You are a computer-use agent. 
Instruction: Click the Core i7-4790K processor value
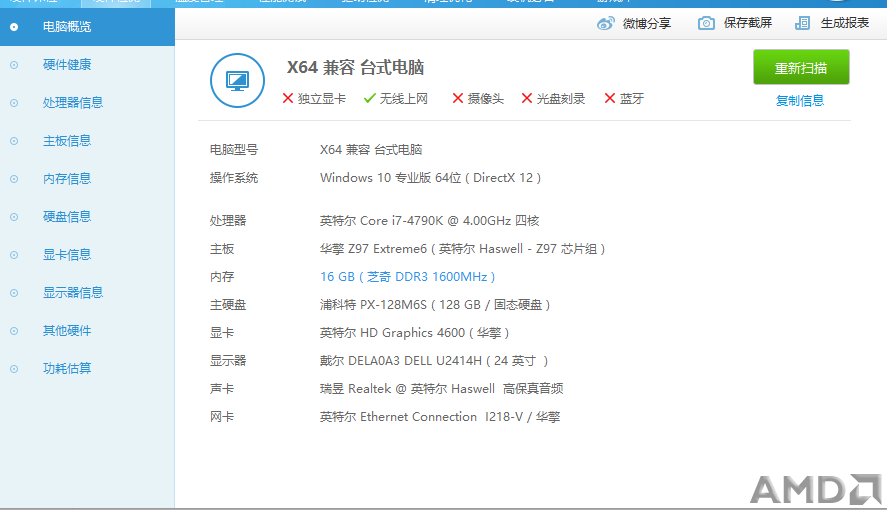click(x=429, y=221)
